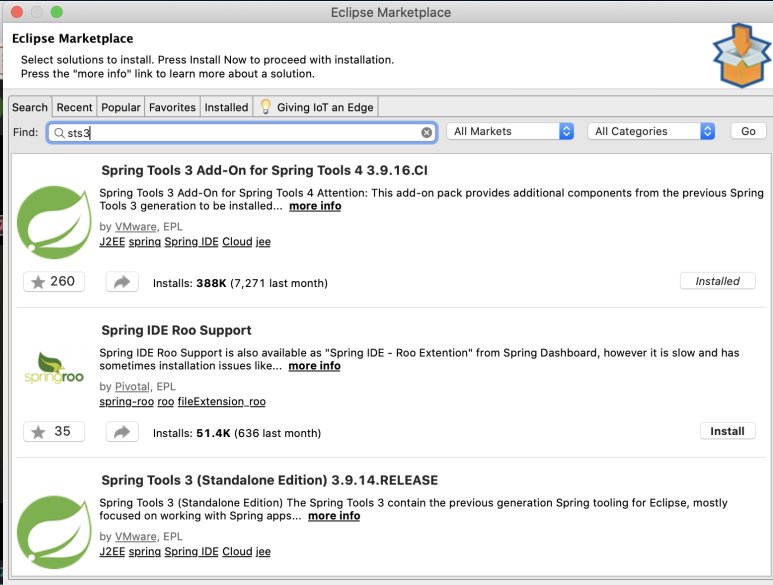Image resolution: width=773 pixels, height=585 pixels.
Task: Click the J2EE tag under Spring Tools 3 Add-On
Action: click(112, 241)
